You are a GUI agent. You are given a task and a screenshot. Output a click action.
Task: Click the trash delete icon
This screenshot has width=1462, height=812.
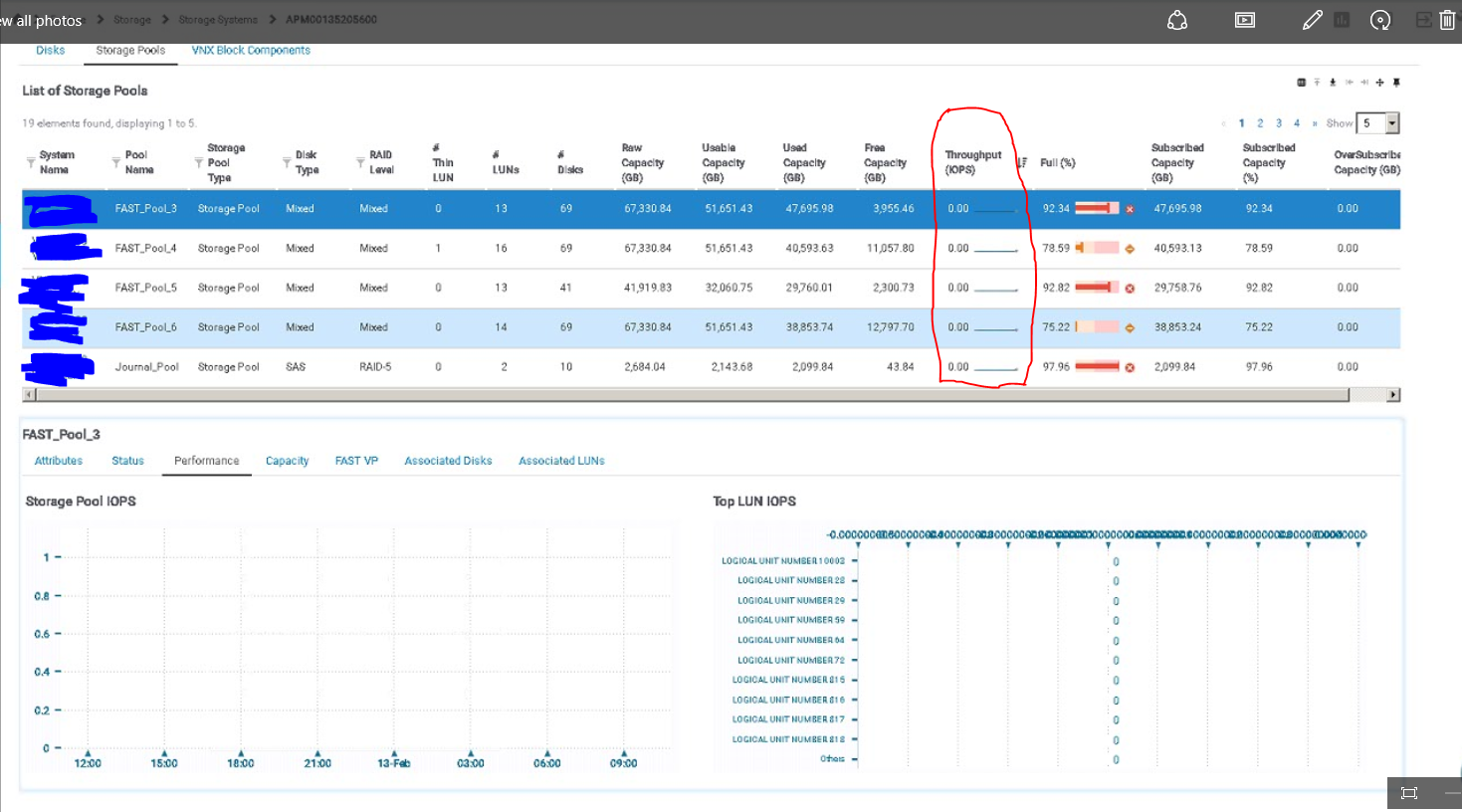click(1447, 19)
